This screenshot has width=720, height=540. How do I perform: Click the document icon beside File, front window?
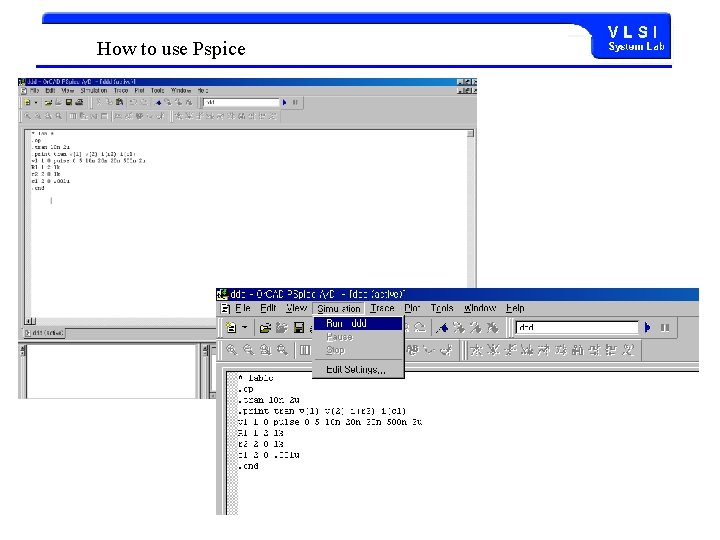(225, 308)
